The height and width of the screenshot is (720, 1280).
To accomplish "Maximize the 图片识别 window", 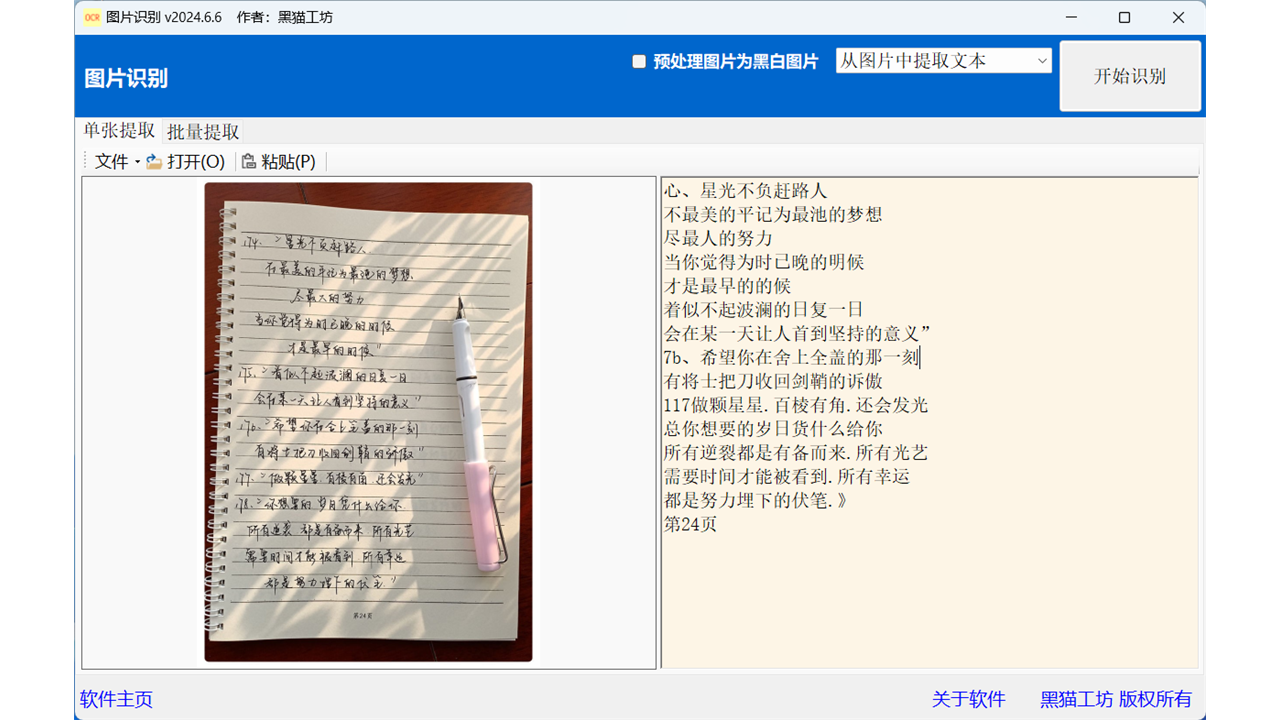I will (x=1124, y=17).
